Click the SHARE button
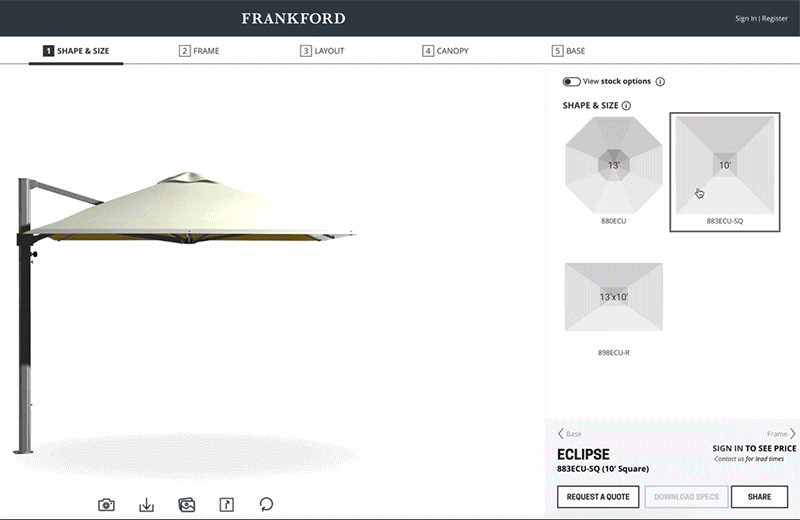 coord(759,497)
